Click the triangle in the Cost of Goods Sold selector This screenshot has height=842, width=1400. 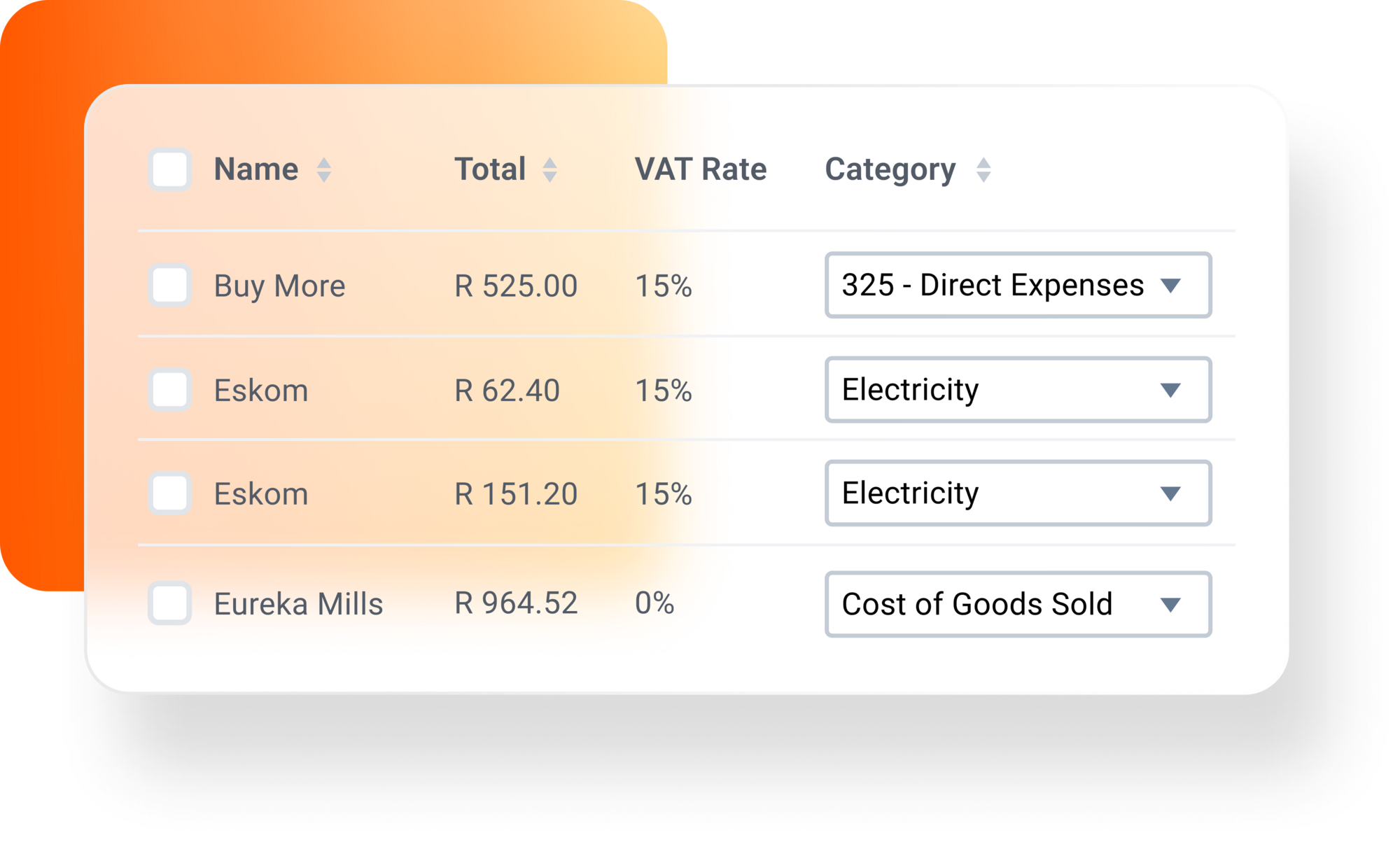pyautogui.click(x=1172, y=604)
